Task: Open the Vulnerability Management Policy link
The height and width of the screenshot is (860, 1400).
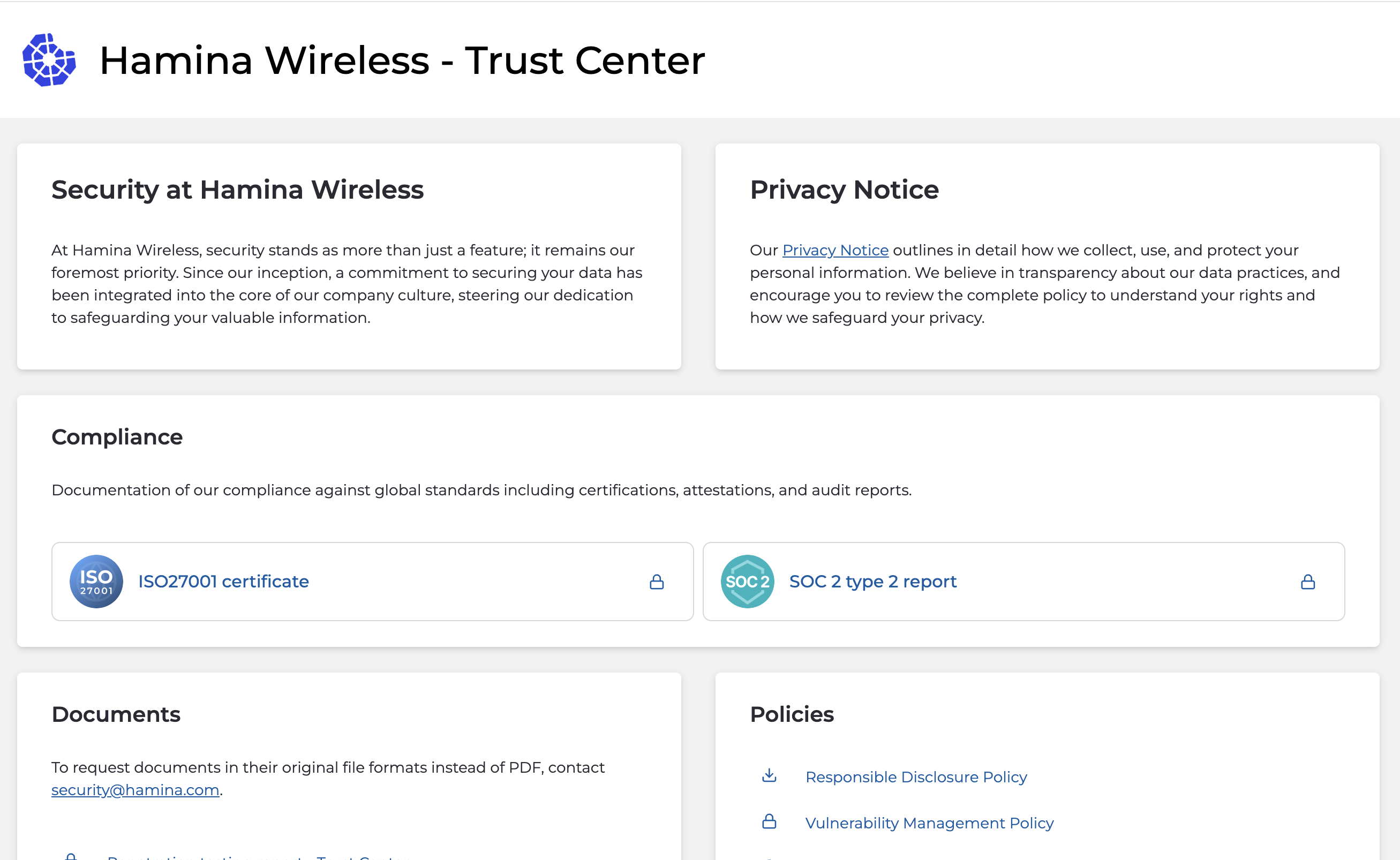Action: (x=929, y=823)
